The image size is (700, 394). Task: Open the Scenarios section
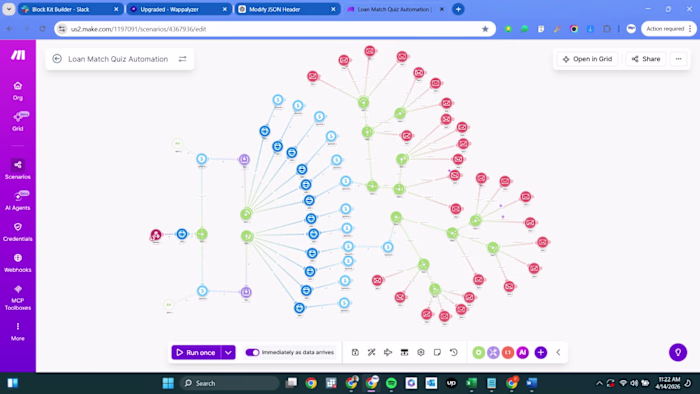point(17,169)
